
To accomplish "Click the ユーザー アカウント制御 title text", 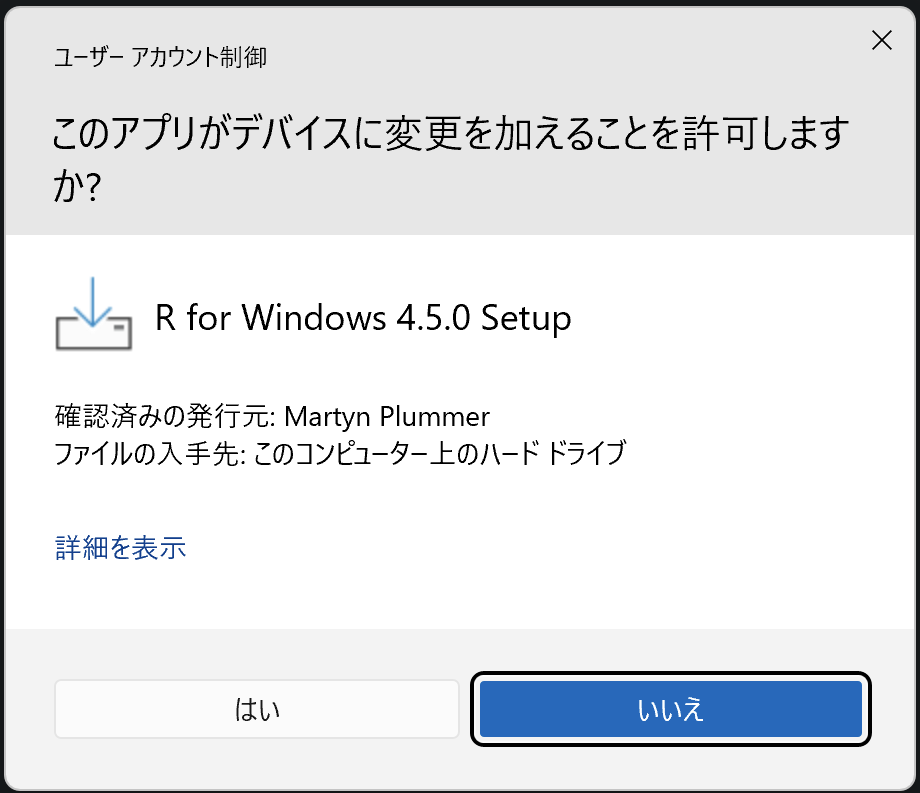I will 160,57.
